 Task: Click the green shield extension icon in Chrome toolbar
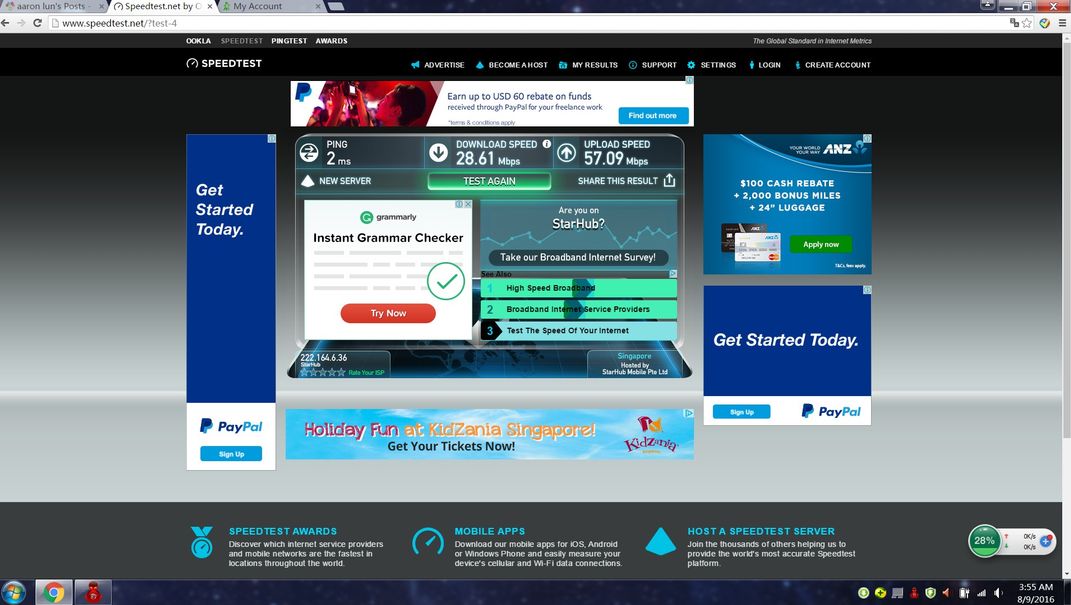(x=1044, y=23)
